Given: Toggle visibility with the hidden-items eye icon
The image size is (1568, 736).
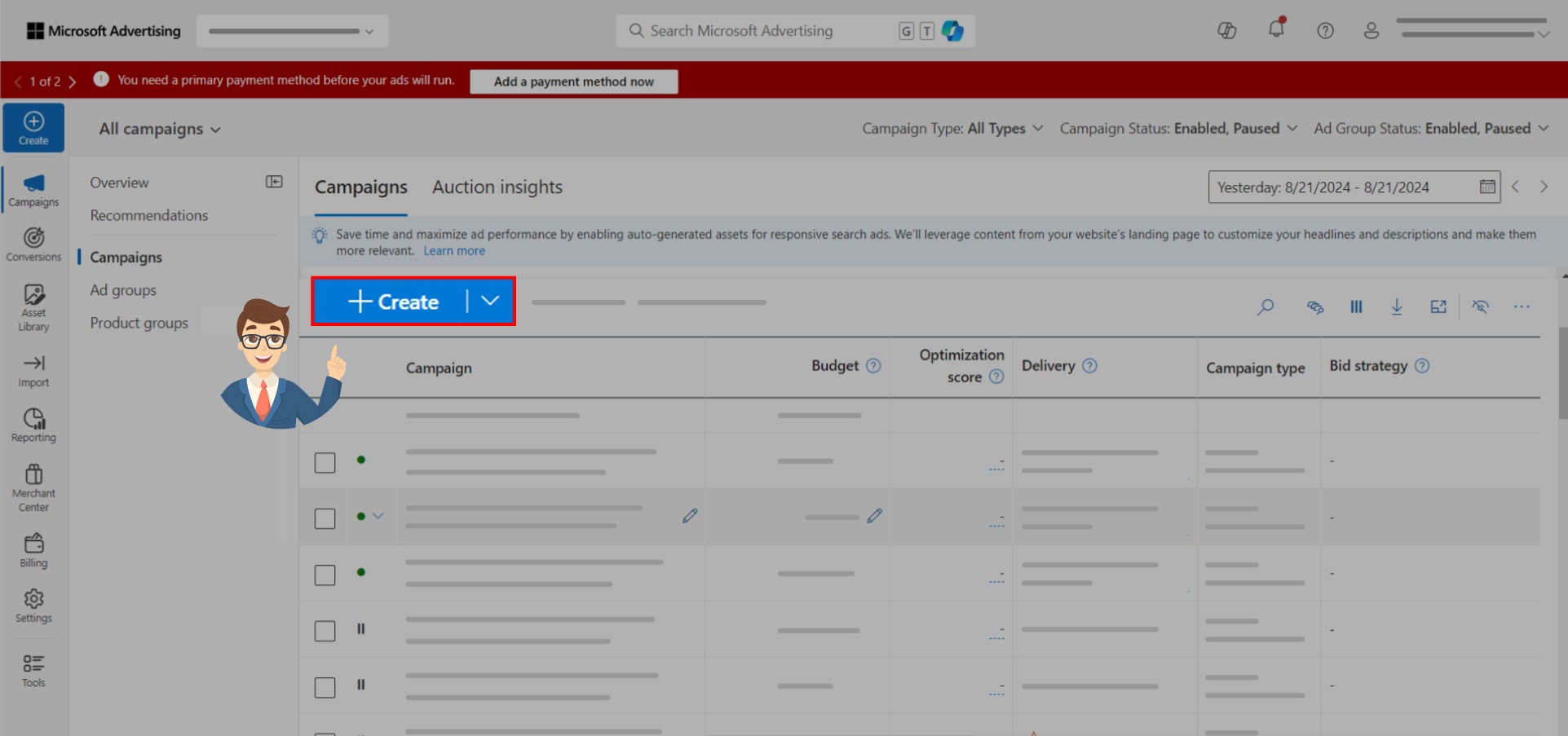Looking at the screenshot, I should [1481, 307].
